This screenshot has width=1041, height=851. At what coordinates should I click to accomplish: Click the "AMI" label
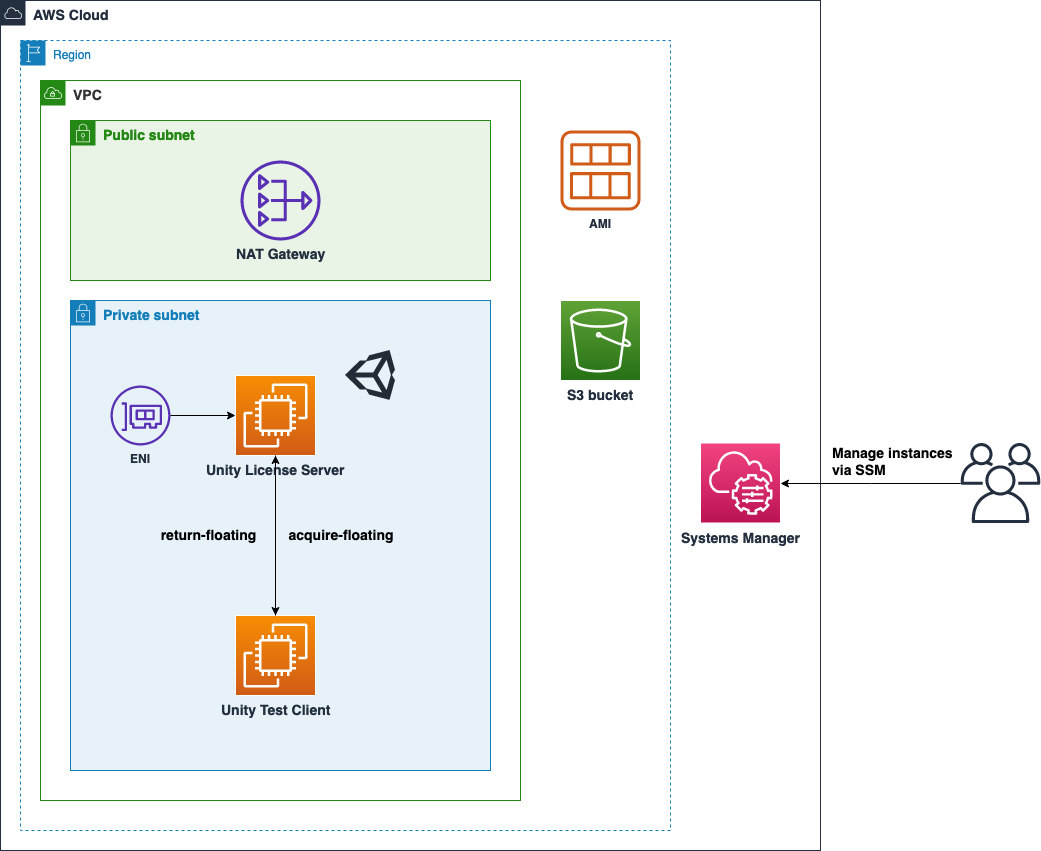tap(600, 224)
